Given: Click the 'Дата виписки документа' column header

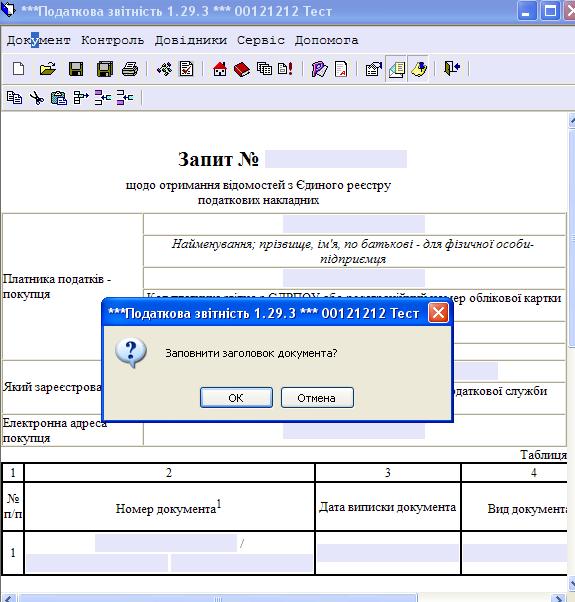Looking at the screenshot, I should (387, 507).
